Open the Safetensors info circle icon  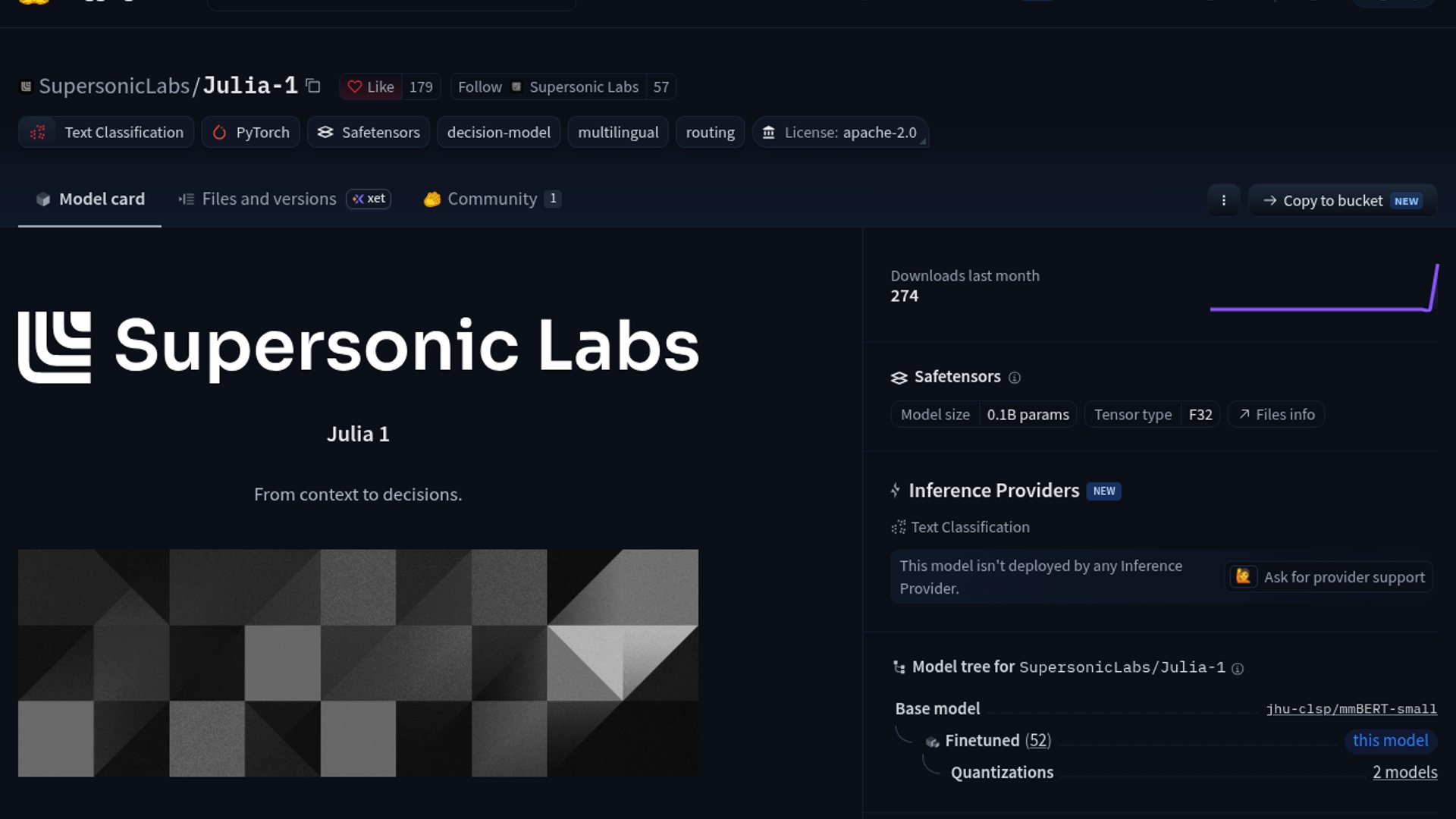(x=1015, y=378)
